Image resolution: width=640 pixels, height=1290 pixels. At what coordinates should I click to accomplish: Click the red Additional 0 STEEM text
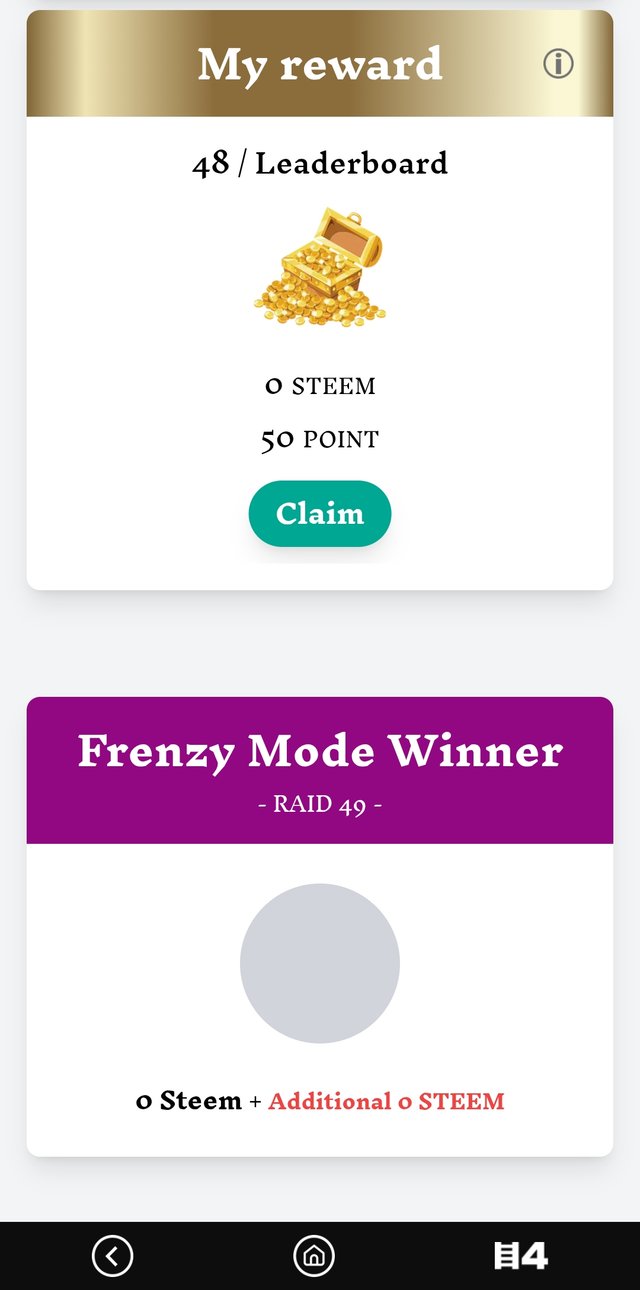click(386, 1102)
